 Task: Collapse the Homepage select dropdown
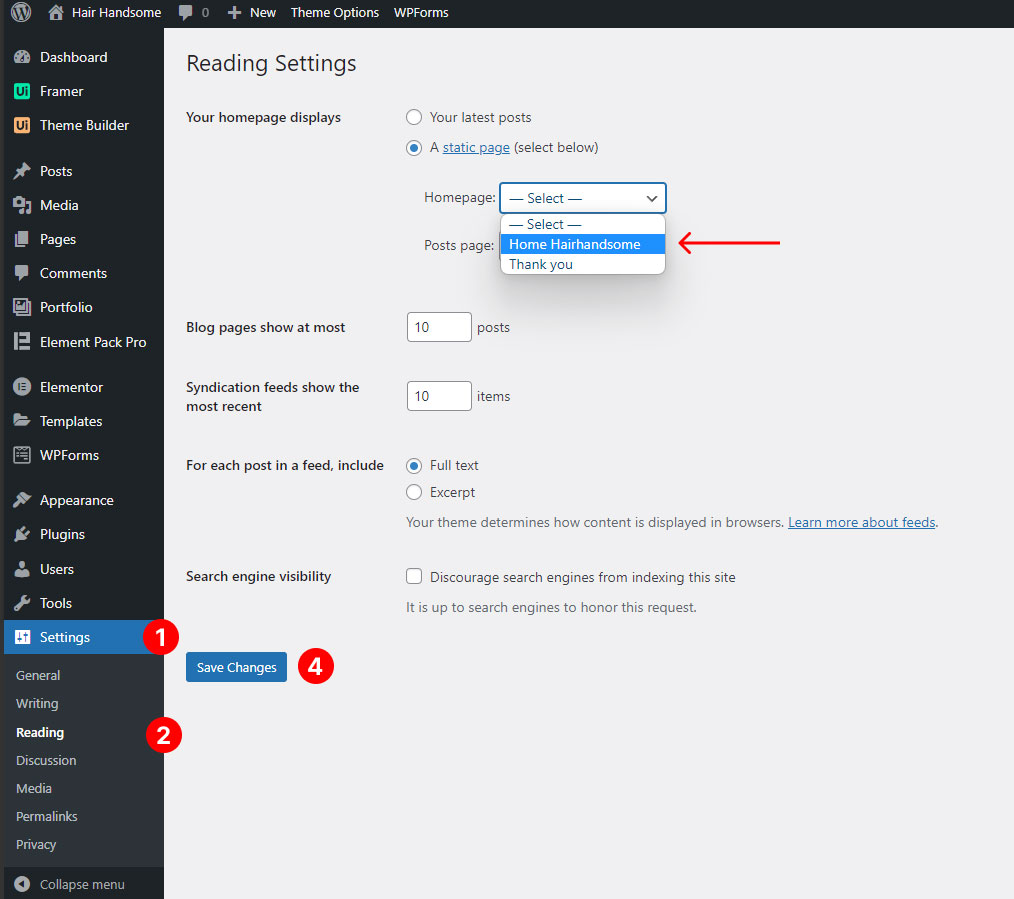tap(583, 198)
